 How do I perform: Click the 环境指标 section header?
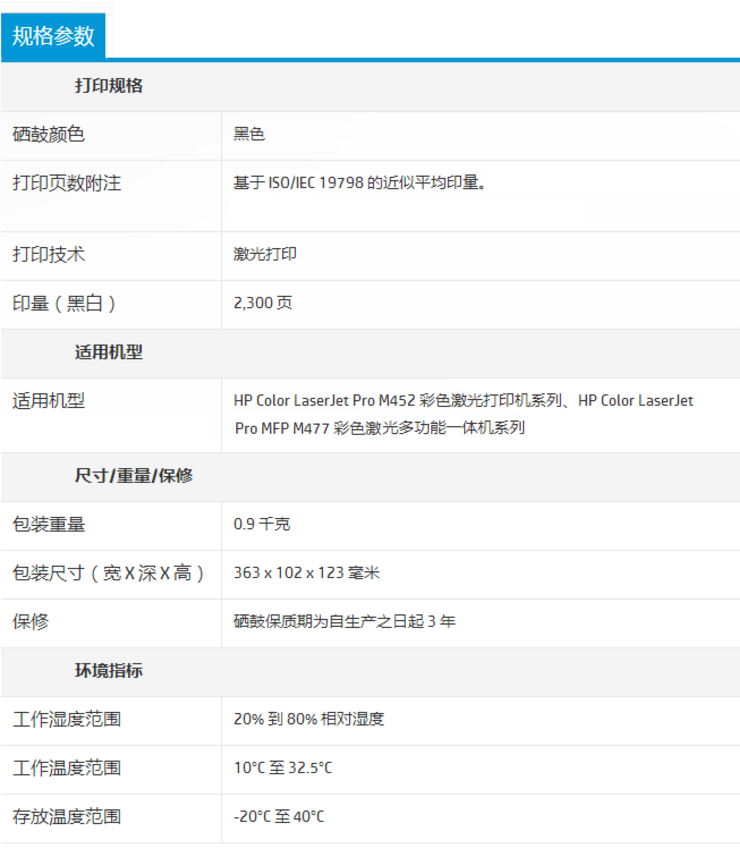coord(109,671)
